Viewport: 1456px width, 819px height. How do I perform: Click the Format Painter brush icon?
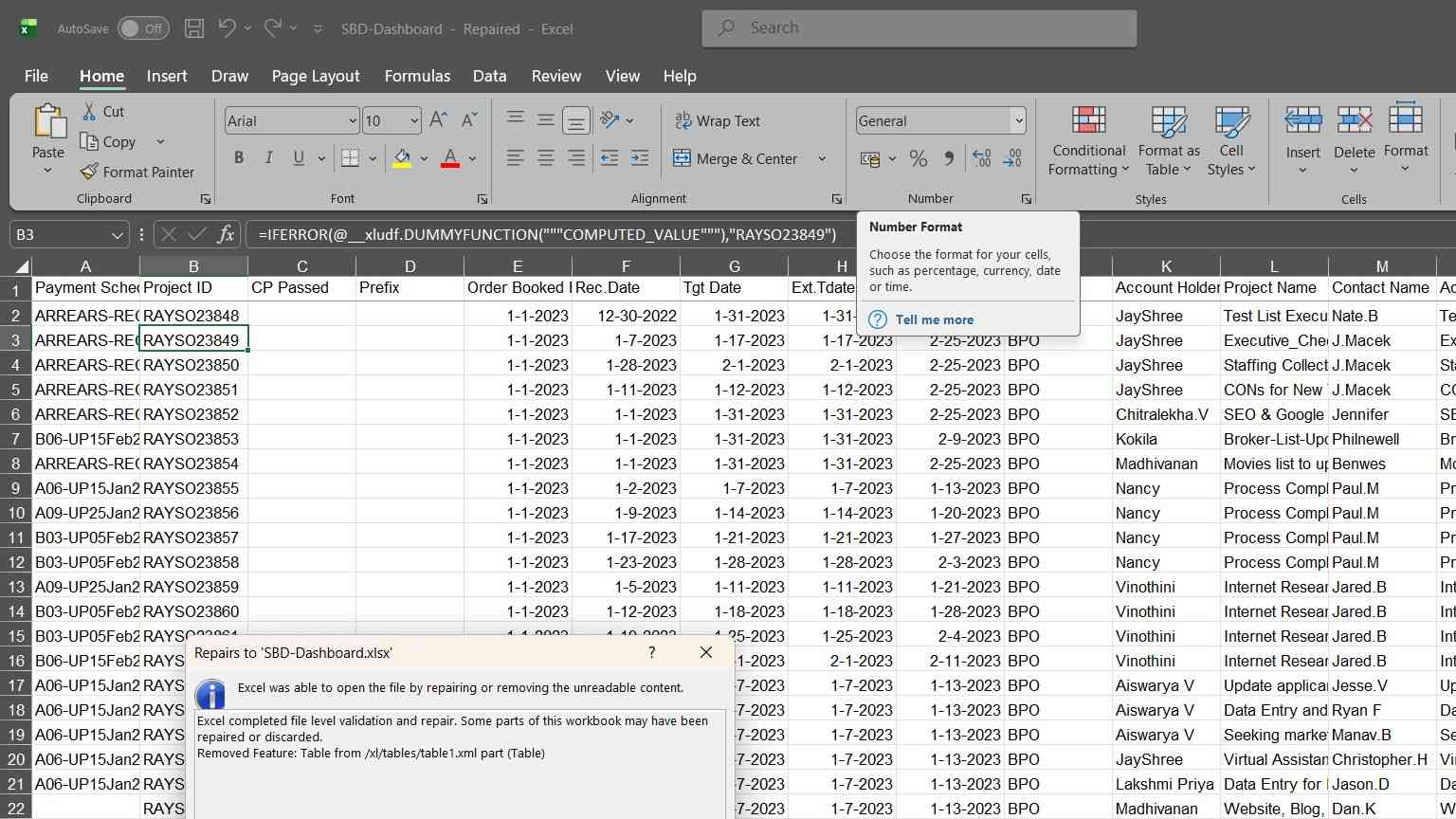pos(89,172)
